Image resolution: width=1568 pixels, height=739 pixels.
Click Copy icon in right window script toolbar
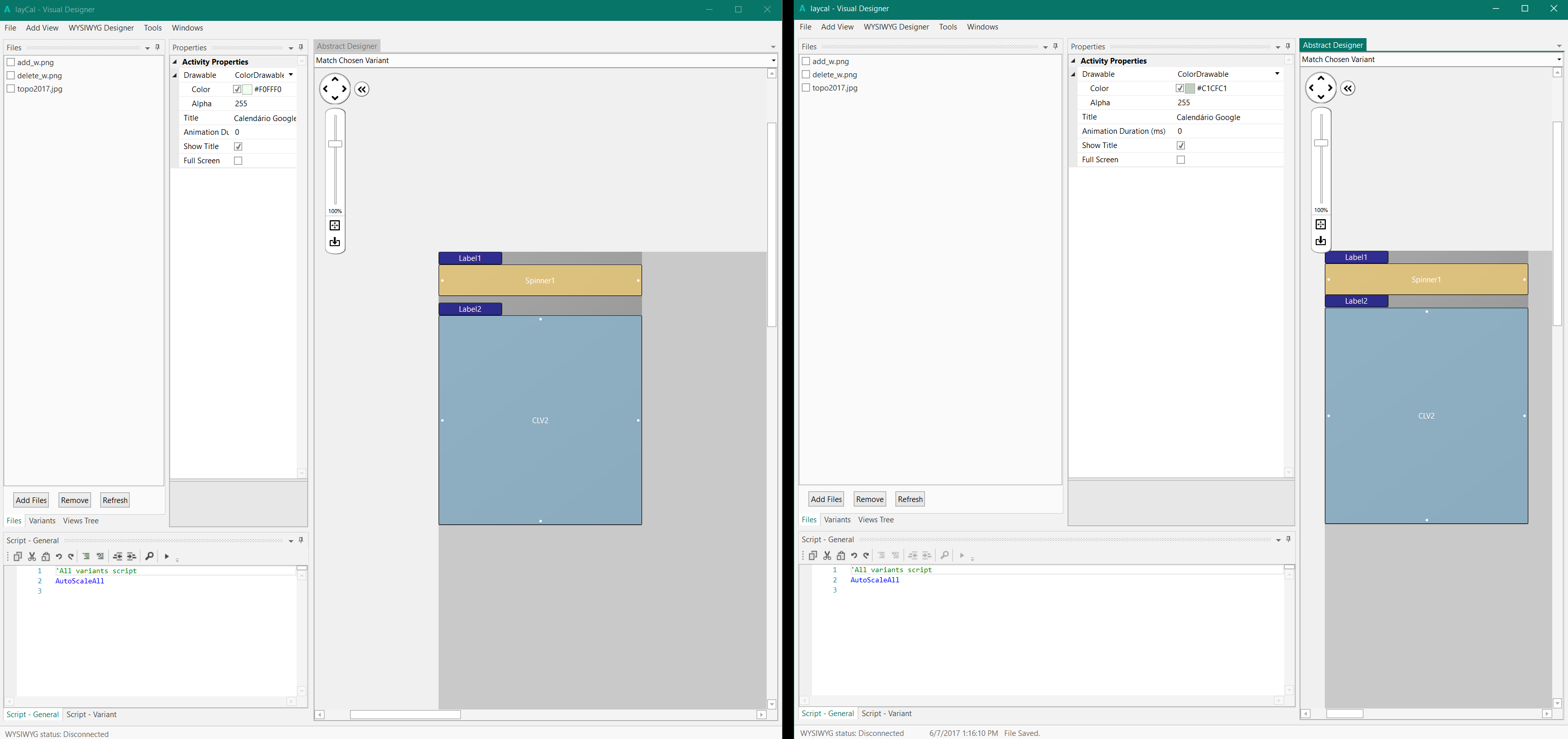tap(812, 555)
